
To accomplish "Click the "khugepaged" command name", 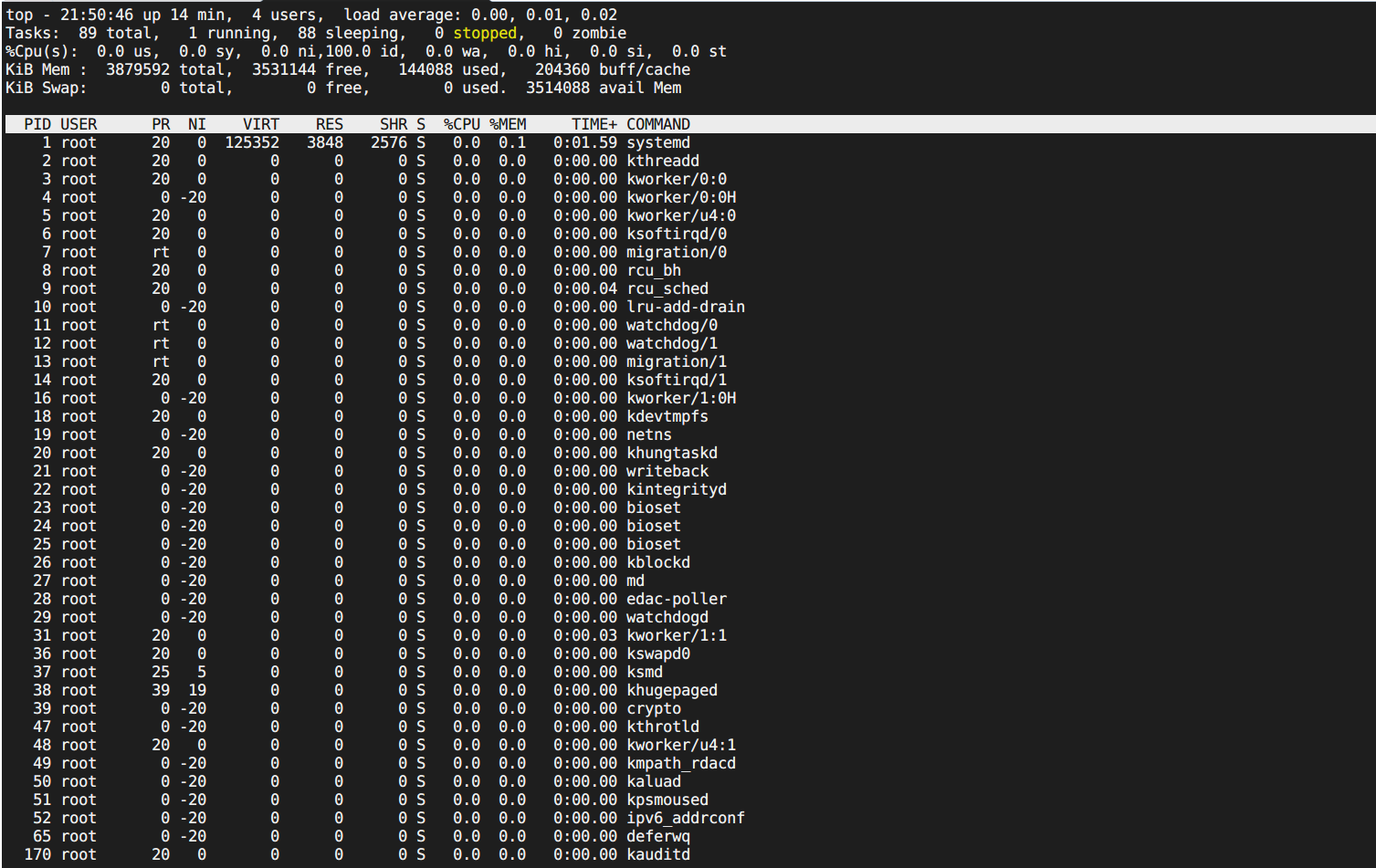I will (672, 690).
